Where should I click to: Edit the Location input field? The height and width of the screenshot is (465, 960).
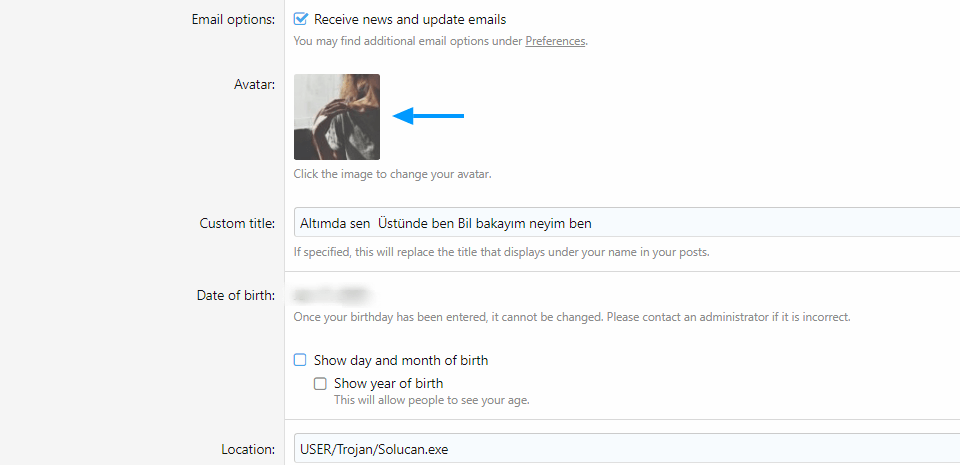627,449
